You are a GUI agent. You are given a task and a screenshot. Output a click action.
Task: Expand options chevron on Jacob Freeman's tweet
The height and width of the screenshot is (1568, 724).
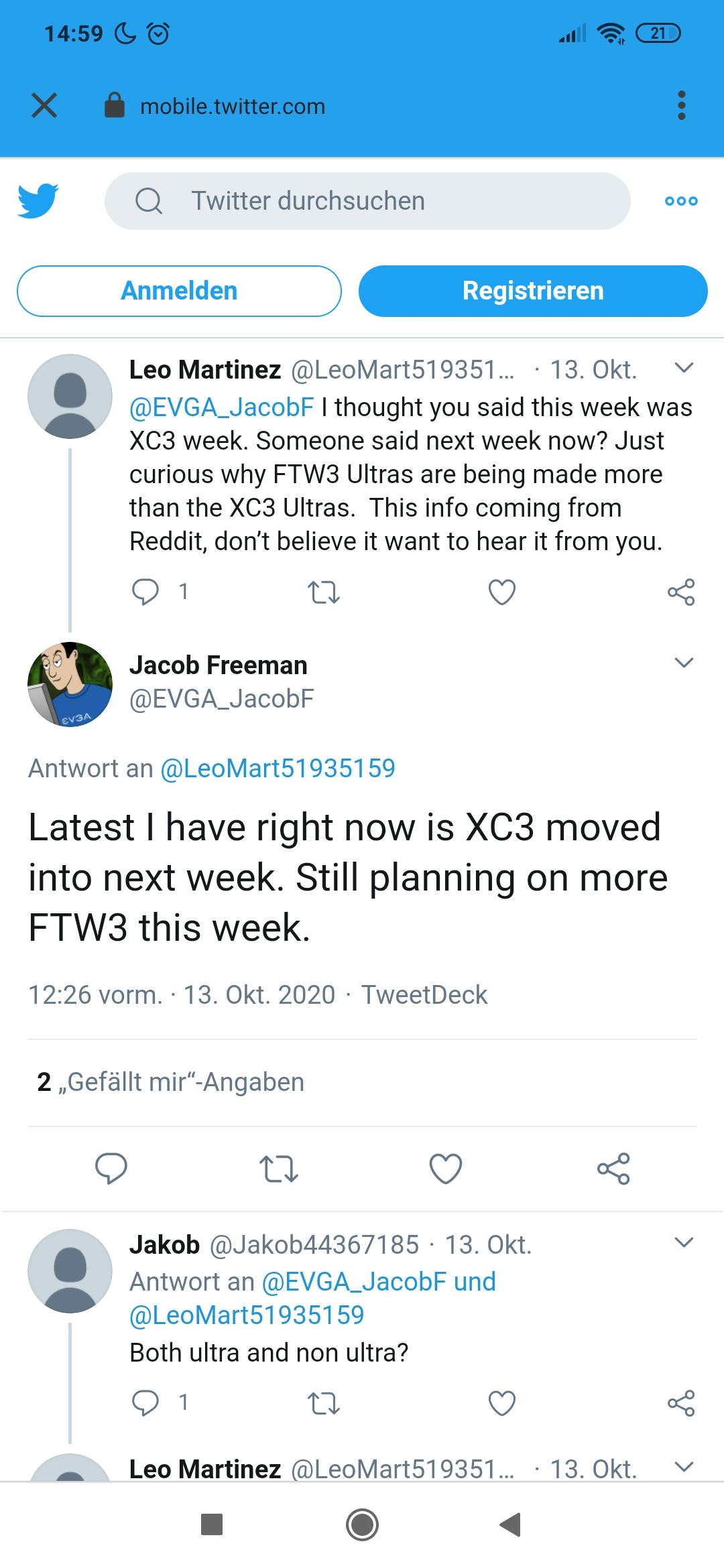[x=684, y=663]
